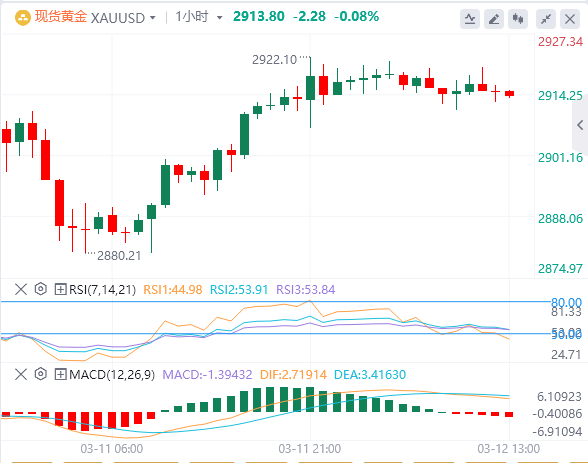The width and height of the screenshot is (588, 463).
Task: Expand the right side panel chevron
Action: point(580,125)
